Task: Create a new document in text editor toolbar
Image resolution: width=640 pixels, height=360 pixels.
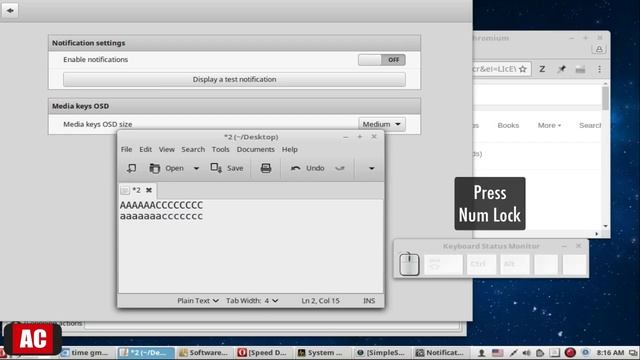Action: pyautogui.click(x=131, y=168)
